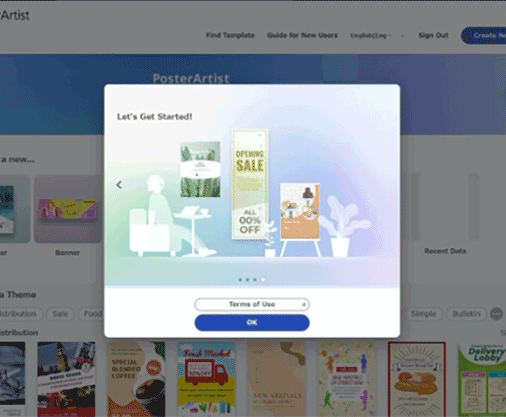Select the third carousel page dot
Viewport: 506px width, 417px height.
[x=255, y=280]
